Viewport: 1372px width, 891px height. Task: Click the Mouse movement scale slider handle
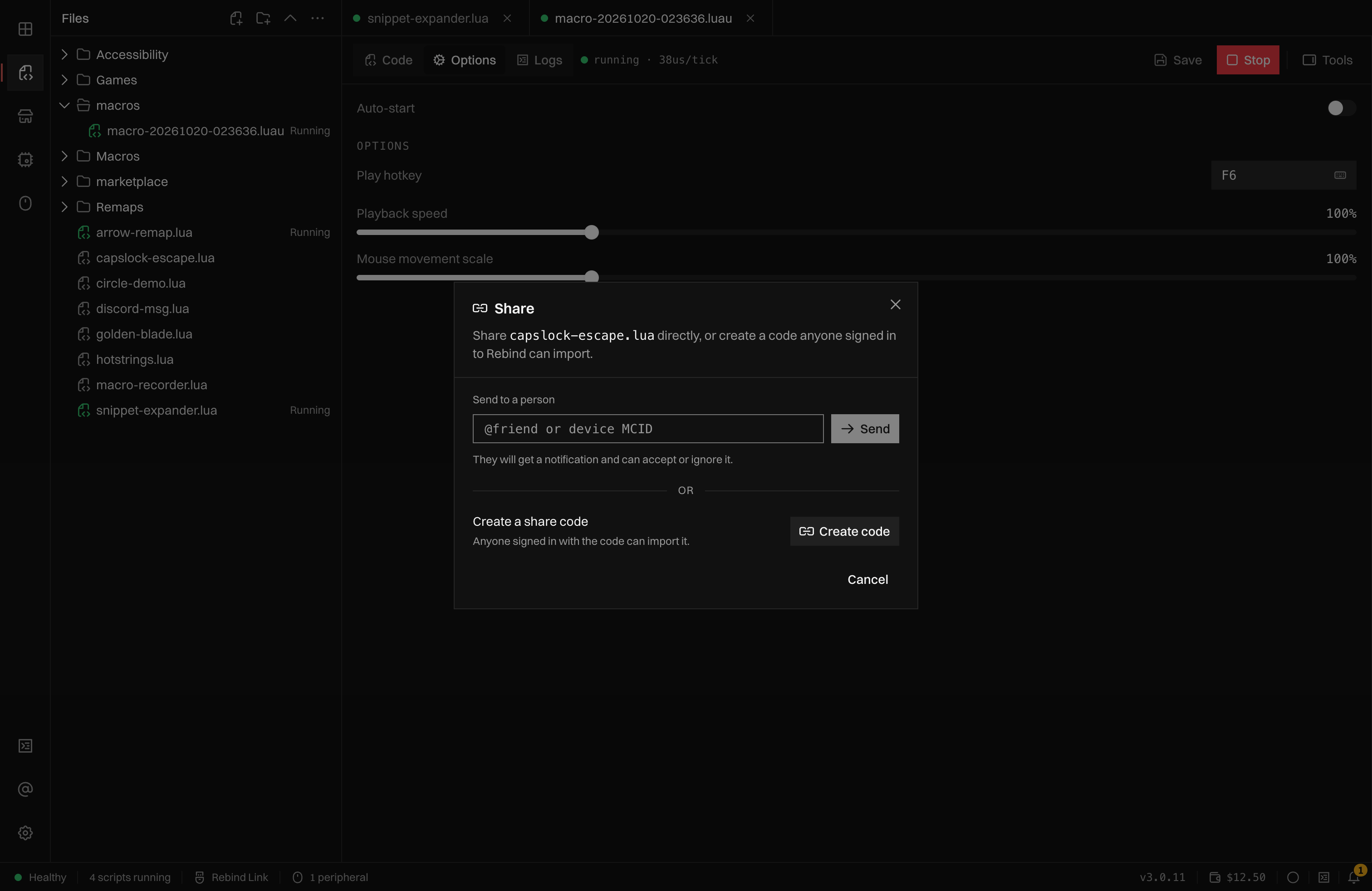point(592,277)
